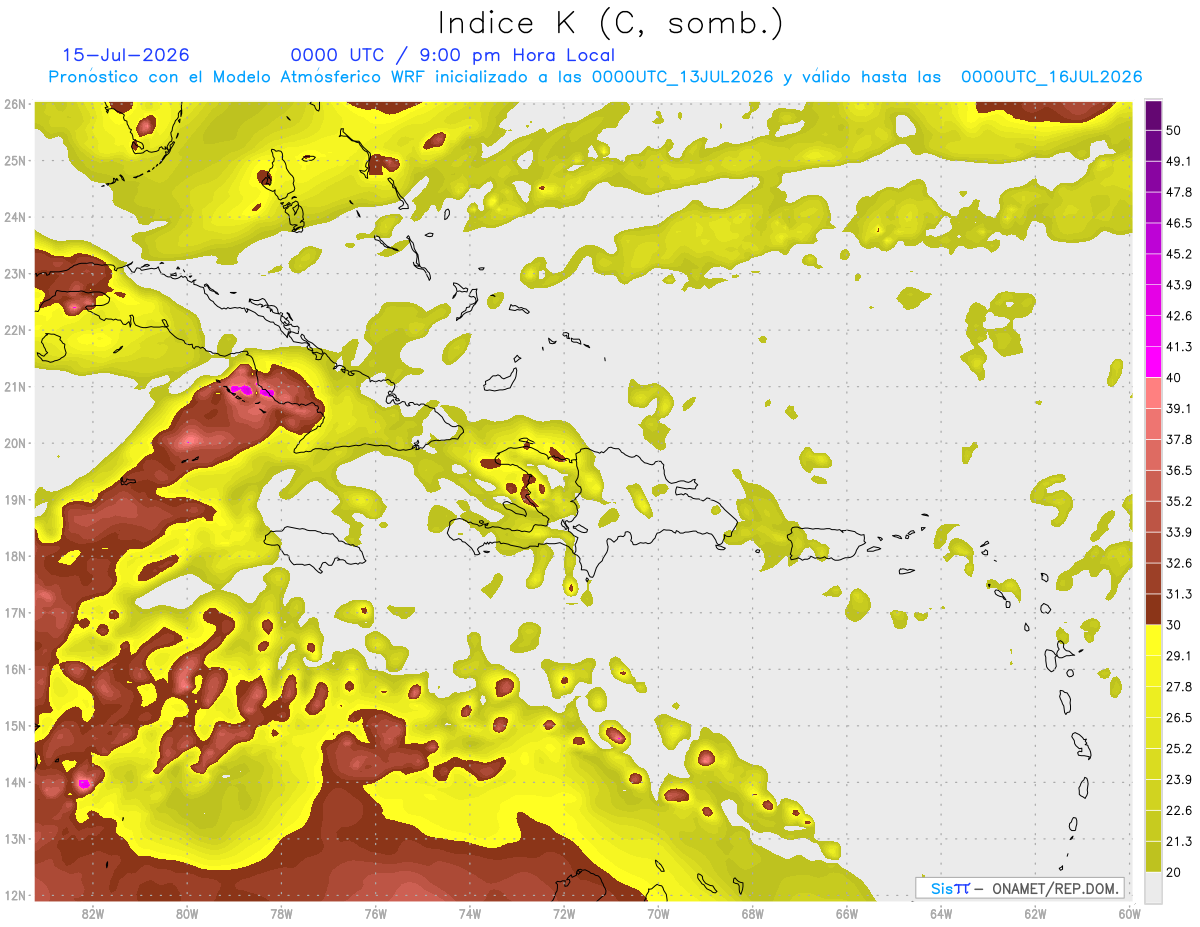This screenshot has width=1200, height=927.
Task: Click colorbar value '41.3'
Action: (1178, 346)
